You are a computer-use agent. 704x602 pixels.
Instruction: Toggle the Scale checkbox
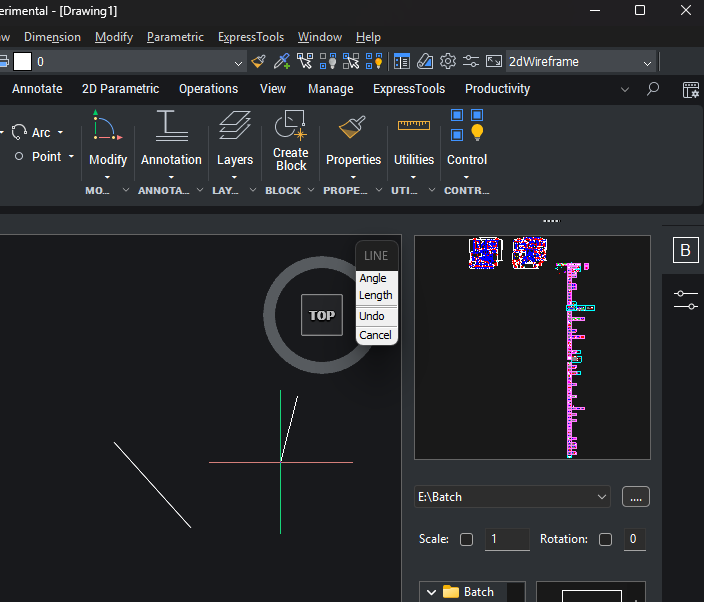(x=466, y=539)
